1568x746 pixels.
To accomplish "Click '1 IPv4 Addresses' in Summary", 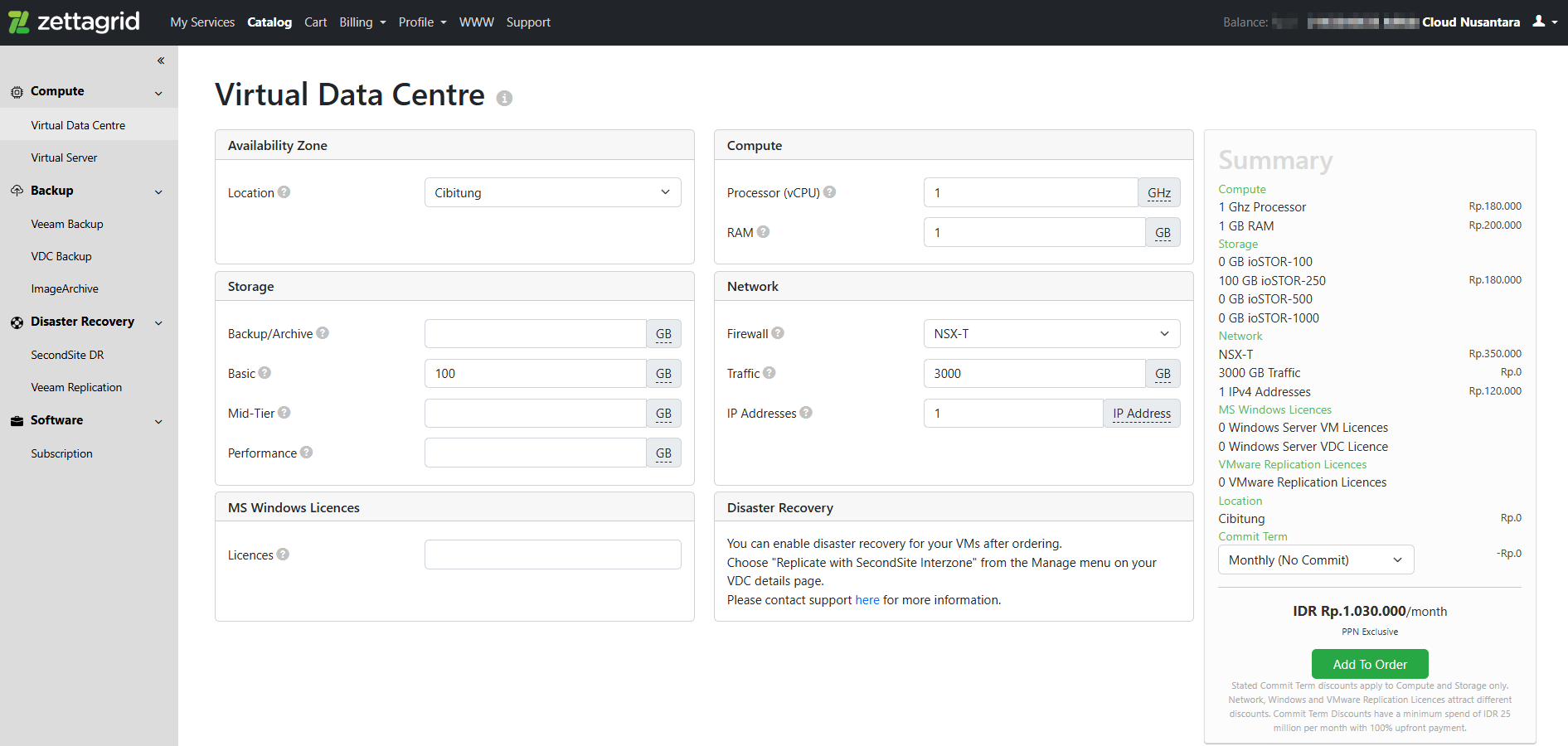I will [x=1265, y=392].
